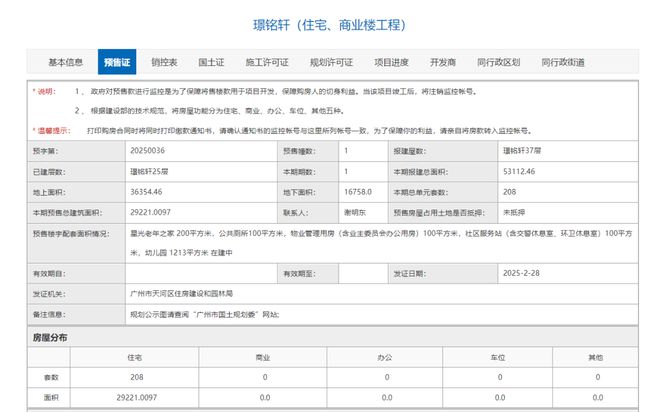Click the 住宅 column header
This screenshot has height=412, width=660.
tap(135, 358)
